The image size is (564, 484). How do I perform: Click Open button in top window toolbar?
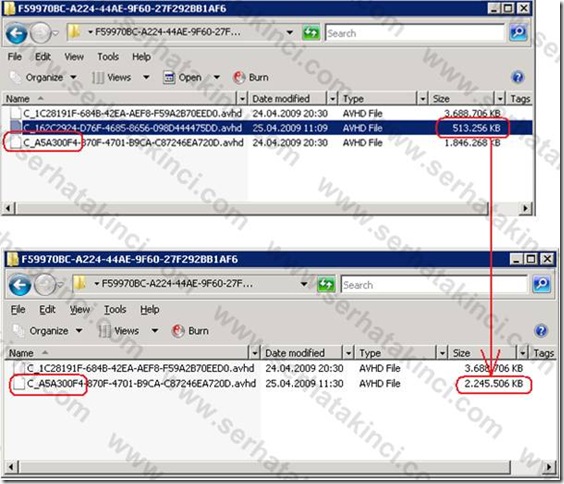pos(182,77)
